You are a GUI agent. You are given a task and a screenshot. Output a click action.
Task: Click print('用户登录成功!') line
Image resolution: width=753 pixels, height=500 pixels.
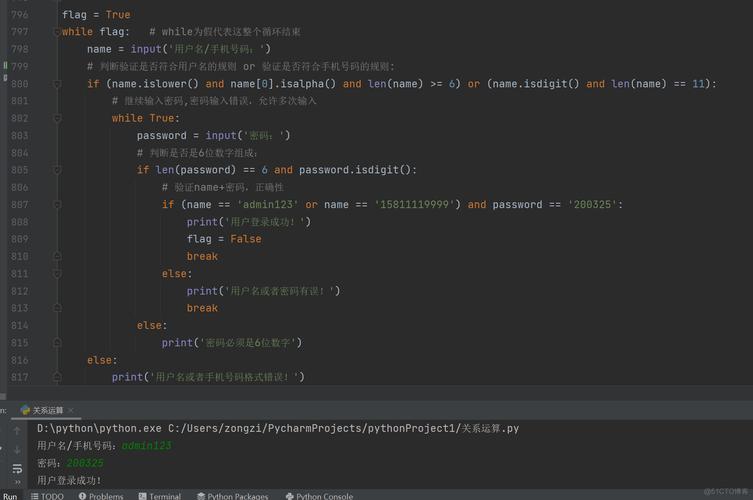tap(249, 222)
